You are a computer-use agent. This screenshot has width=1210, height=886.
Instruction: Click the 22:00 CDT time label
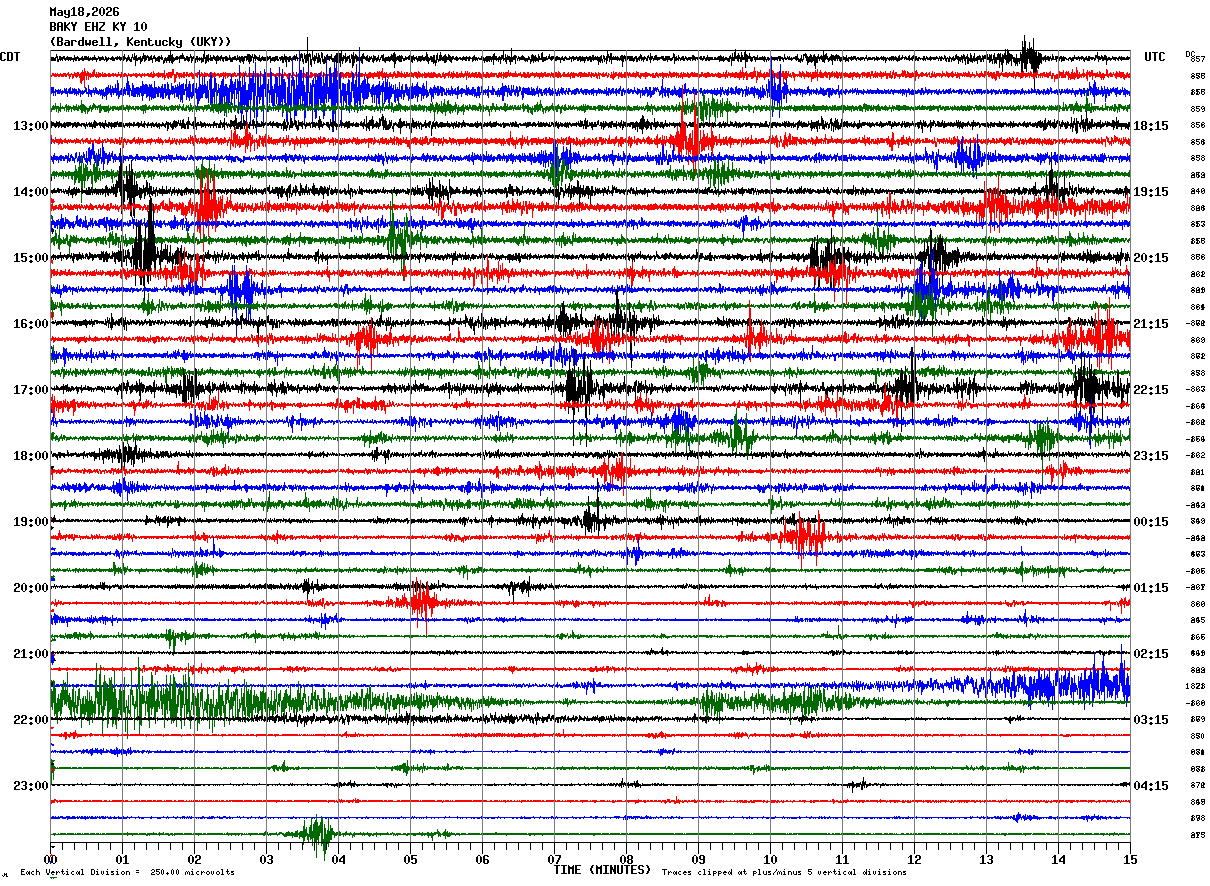31,720
